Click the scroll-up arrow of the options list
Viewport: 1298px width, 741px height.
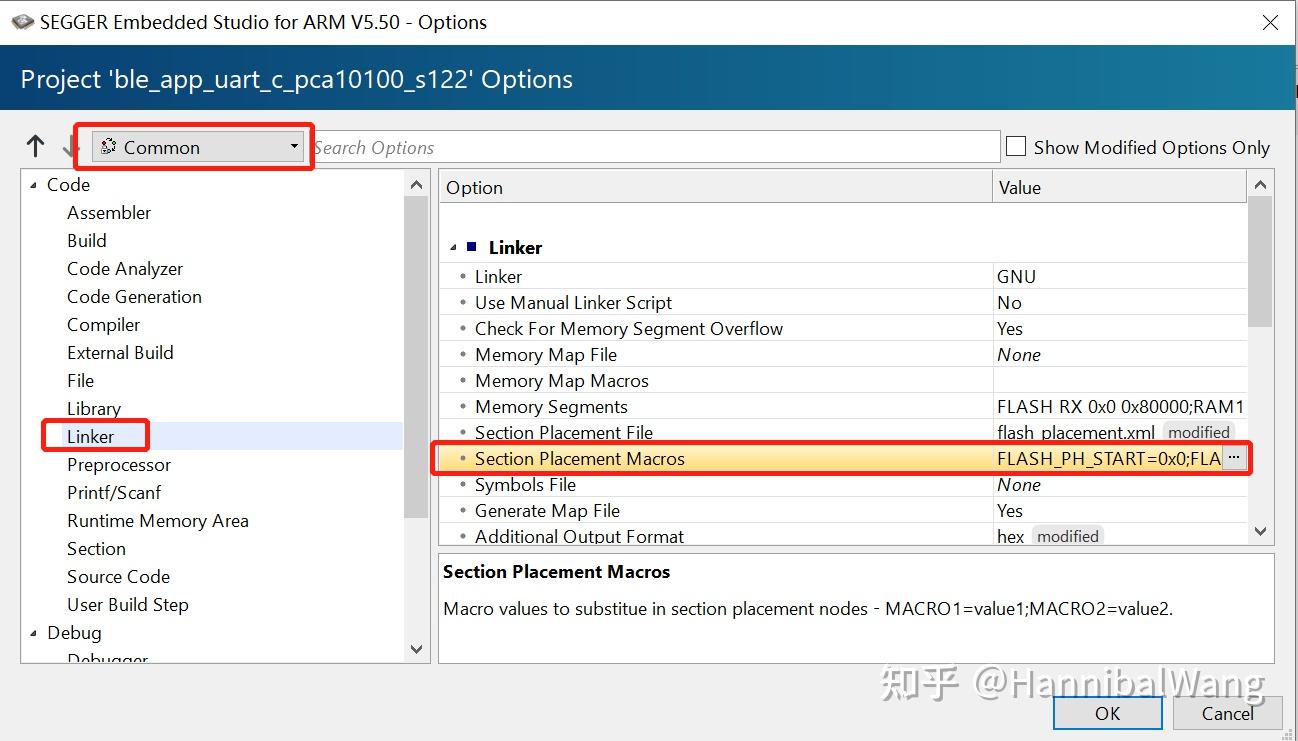point(1260,183)
